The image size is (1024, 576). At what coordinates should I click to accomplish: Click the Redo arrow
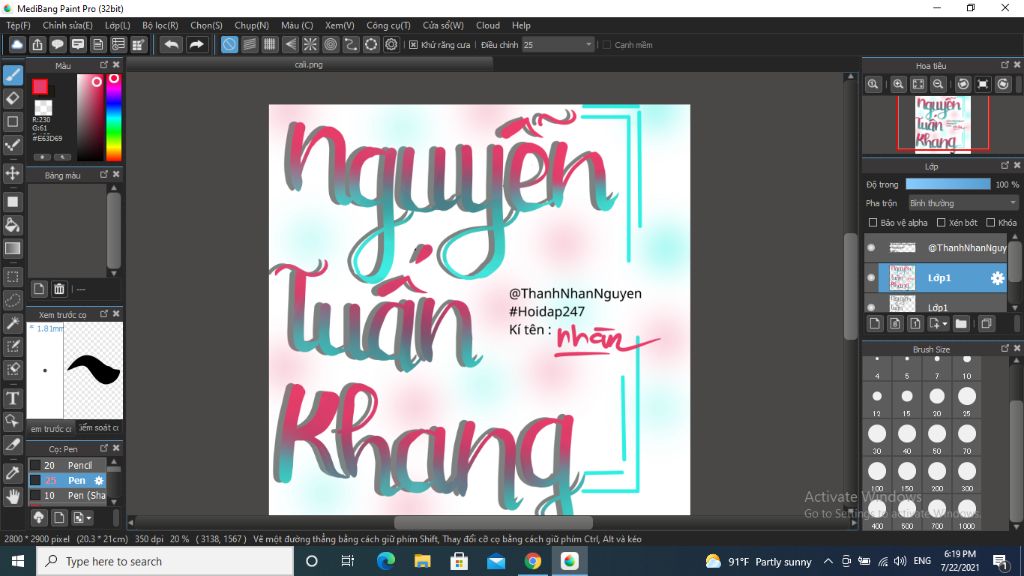[196, 44]
